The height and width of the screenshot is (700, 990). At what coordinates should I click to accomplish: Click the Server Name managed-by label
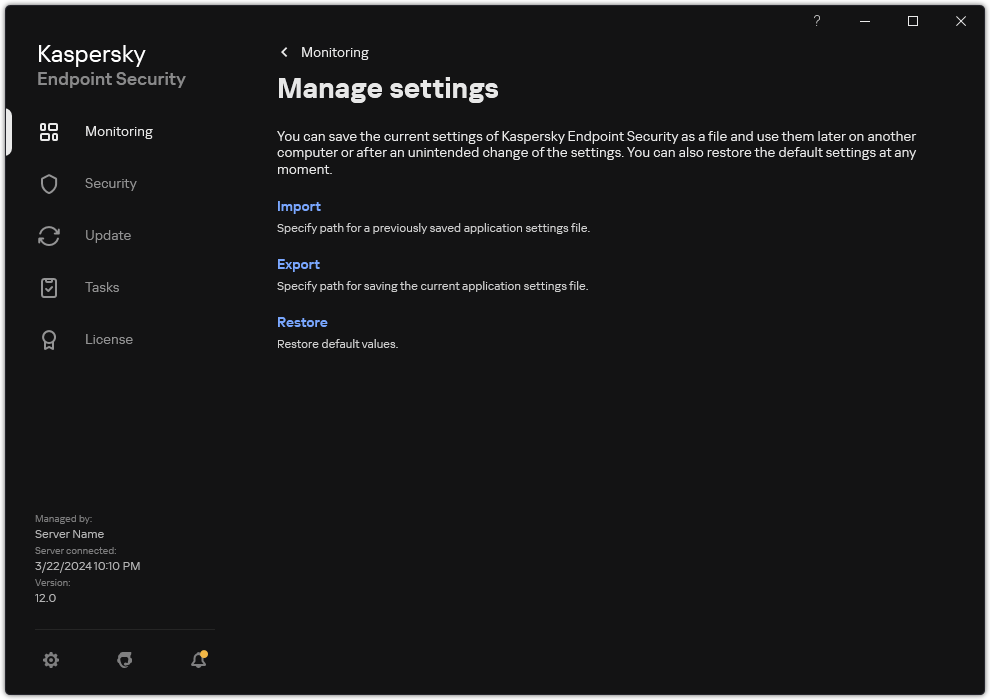[x=69, y=534]
